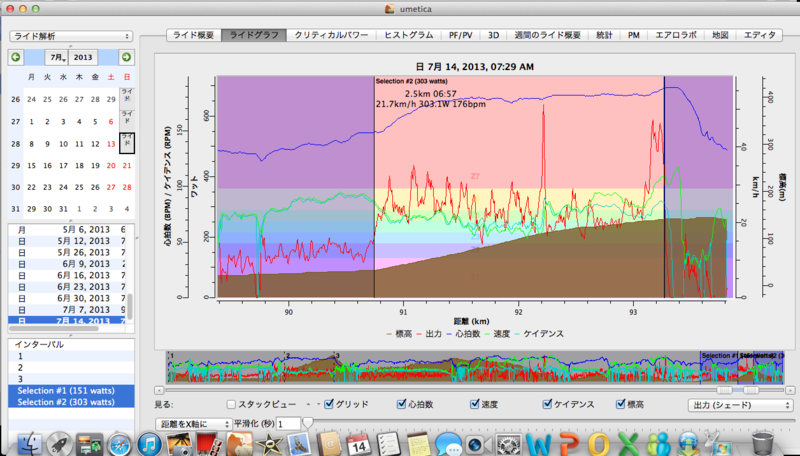Open Messages speech bubble in dock
This screenshot has height=456, width=800.
click(448, 444)
